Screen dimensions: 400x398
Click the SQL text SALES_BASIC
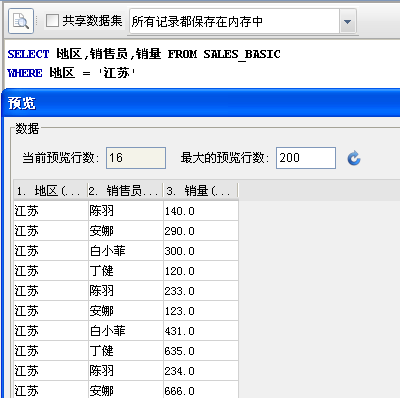(242, 54)
